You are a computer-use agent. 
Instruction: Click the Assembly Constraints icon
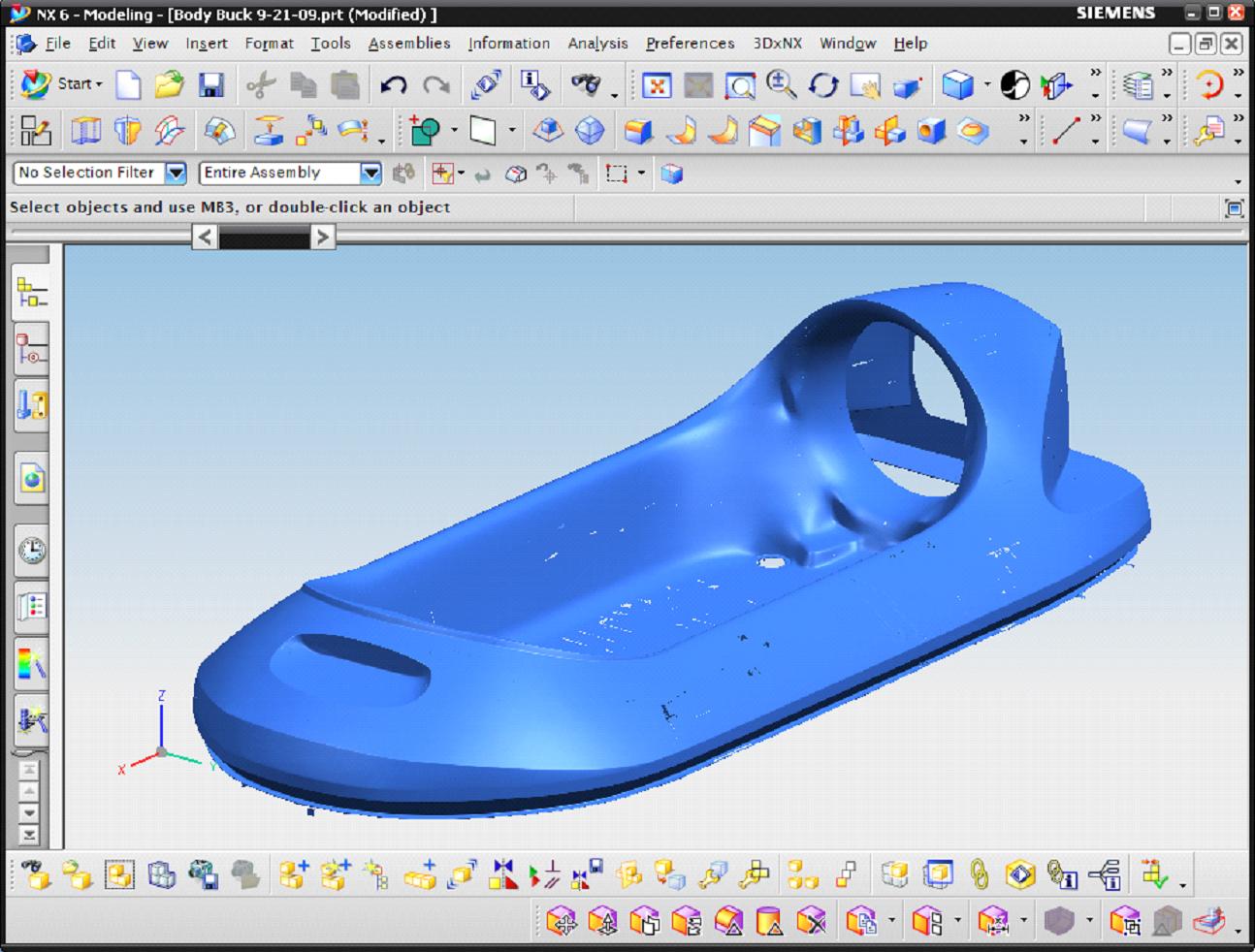(x=545, y=874)
